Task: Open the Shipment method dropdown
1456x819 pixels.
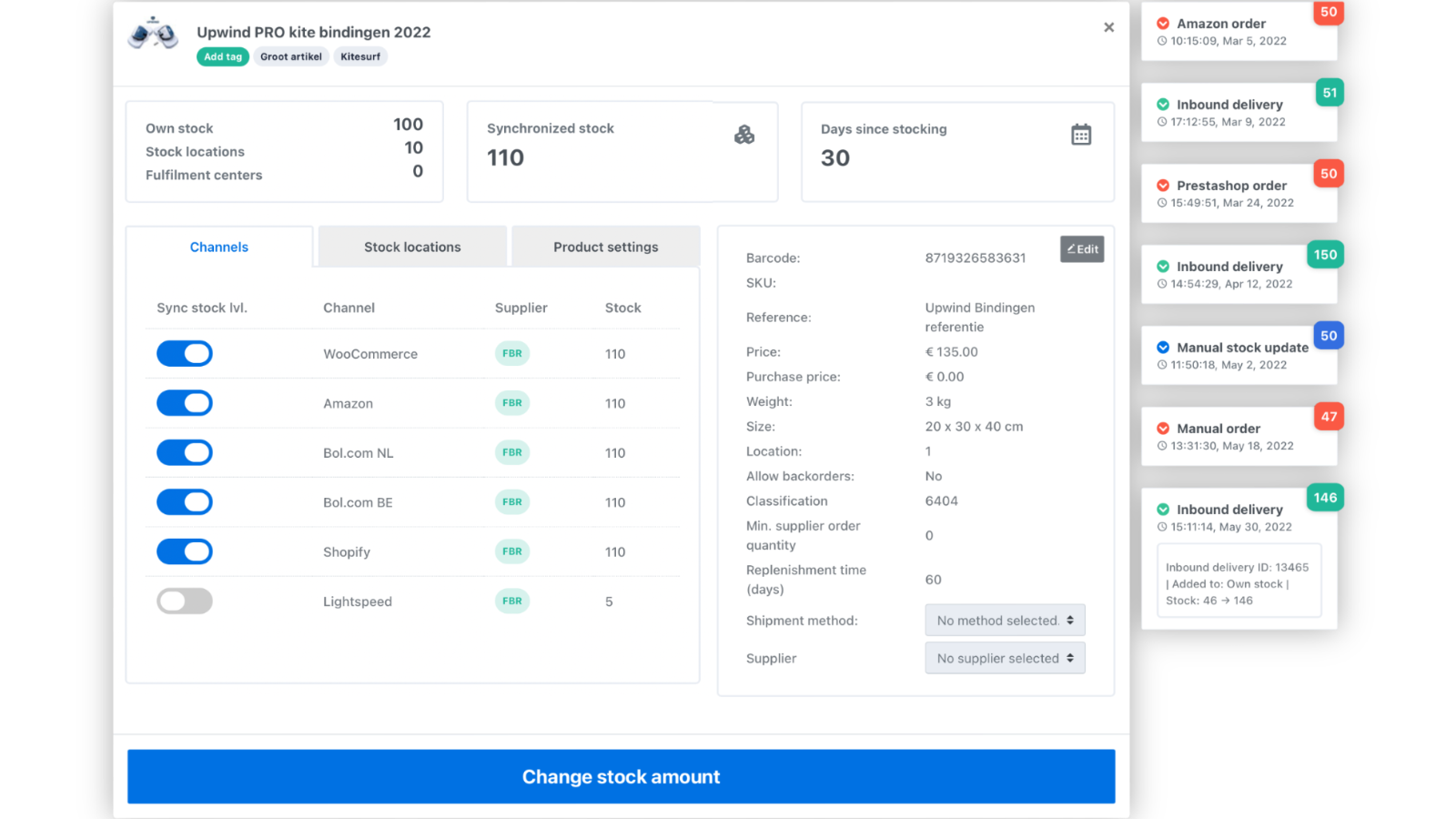Action: pos(1005,621)
